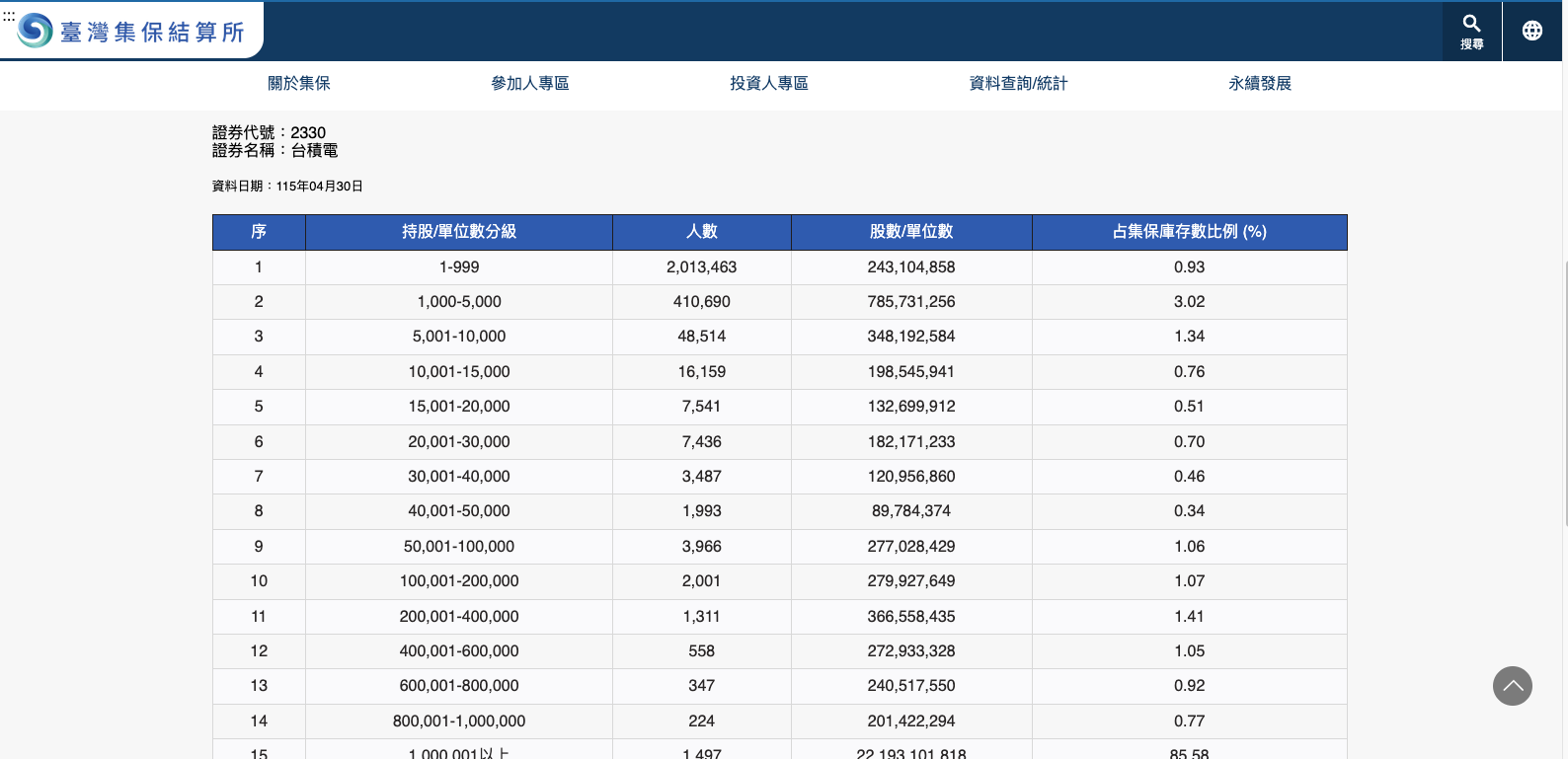Open the 投資人專區 menu
Viewport: 1568px width, 759px height.
(769, 84)
